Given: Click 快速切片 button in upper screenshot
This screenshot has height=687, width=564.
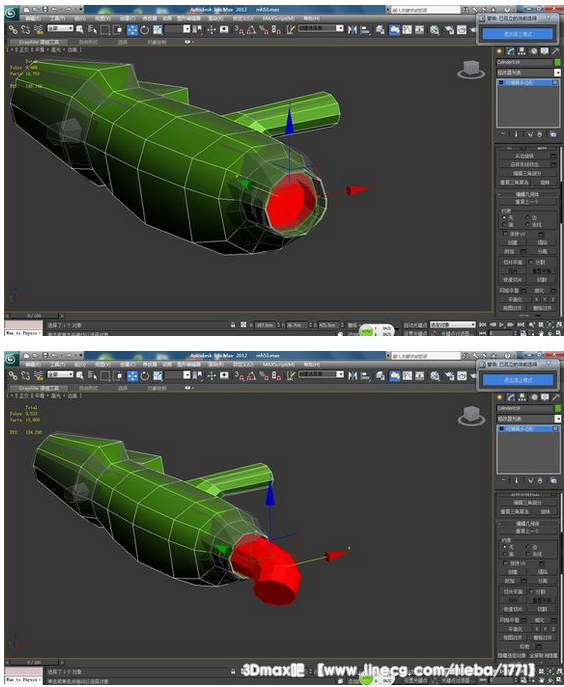Looking at the screenshot, I should (512, 280).
